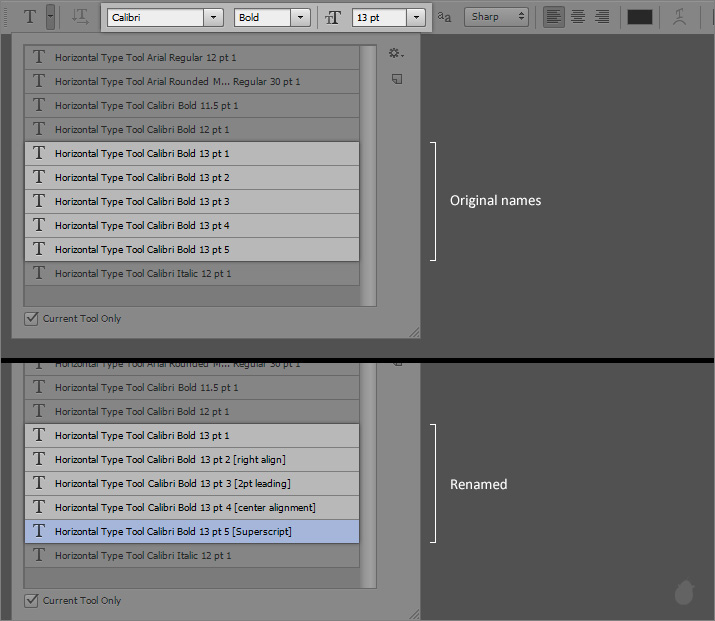Toggle text orientation icon
This screenshot has height=621, width=715.
(x=80, y=17)
